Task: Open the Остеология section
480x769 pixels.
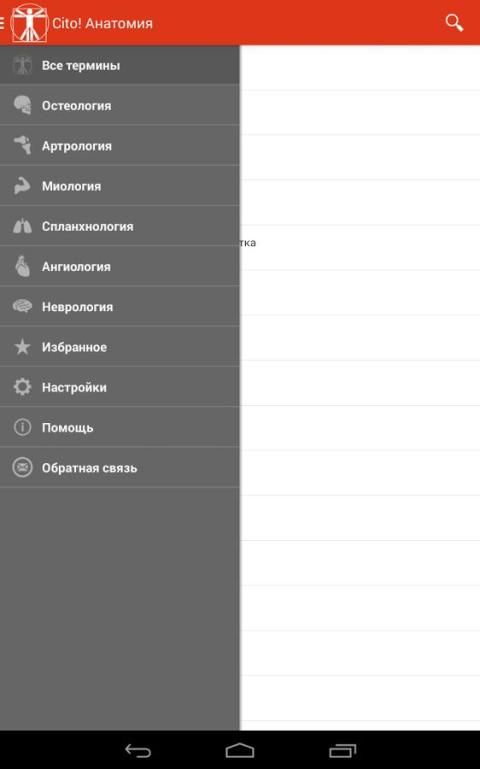Action: click(120, 105)
